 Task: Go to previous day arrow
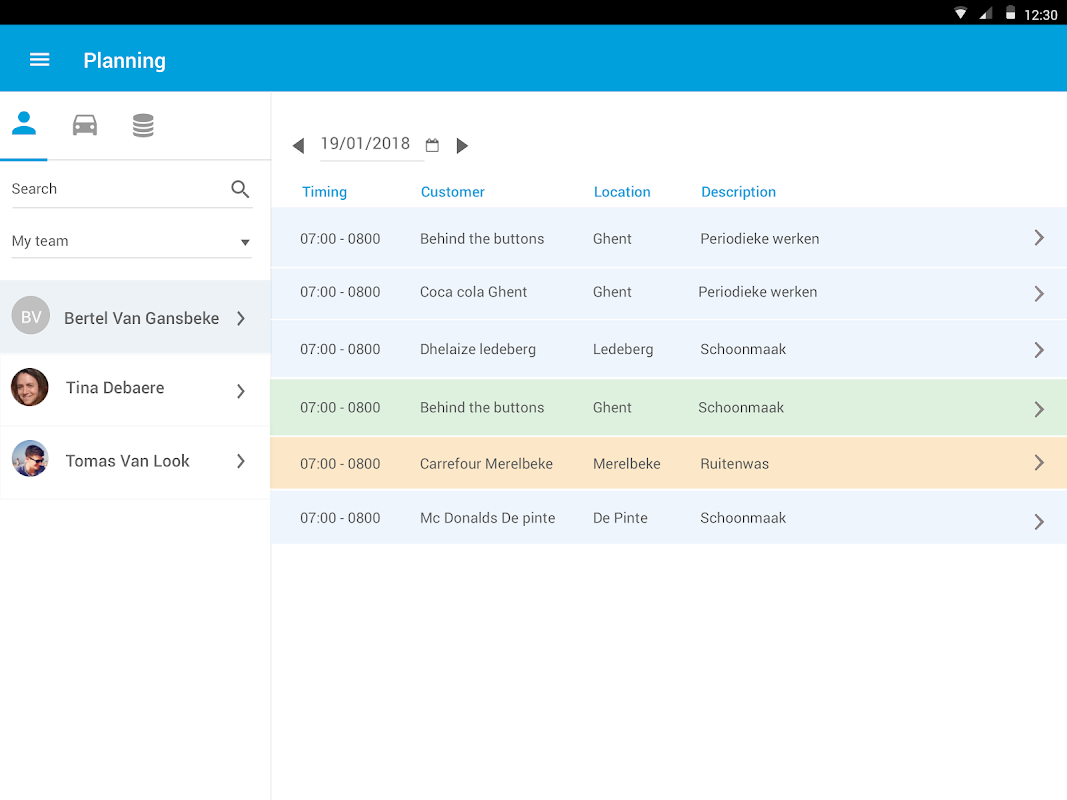tap(298, 146)
